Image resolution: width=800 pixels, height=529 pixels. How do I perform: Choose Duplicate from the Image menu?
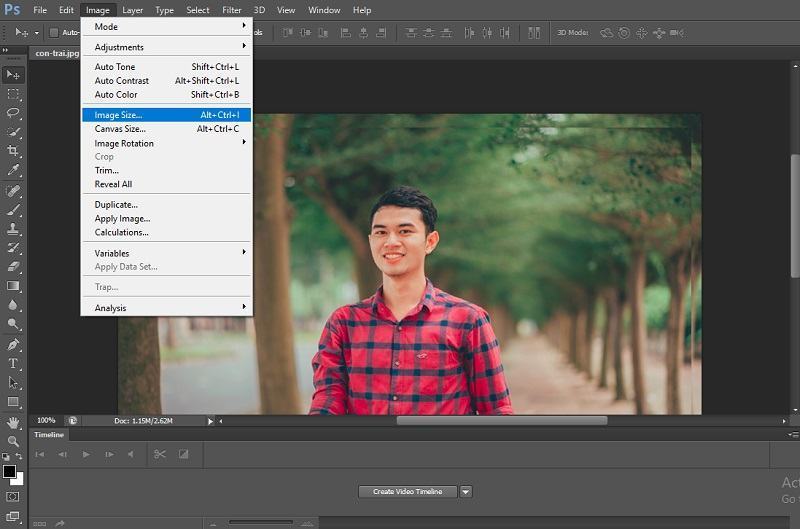167,205
